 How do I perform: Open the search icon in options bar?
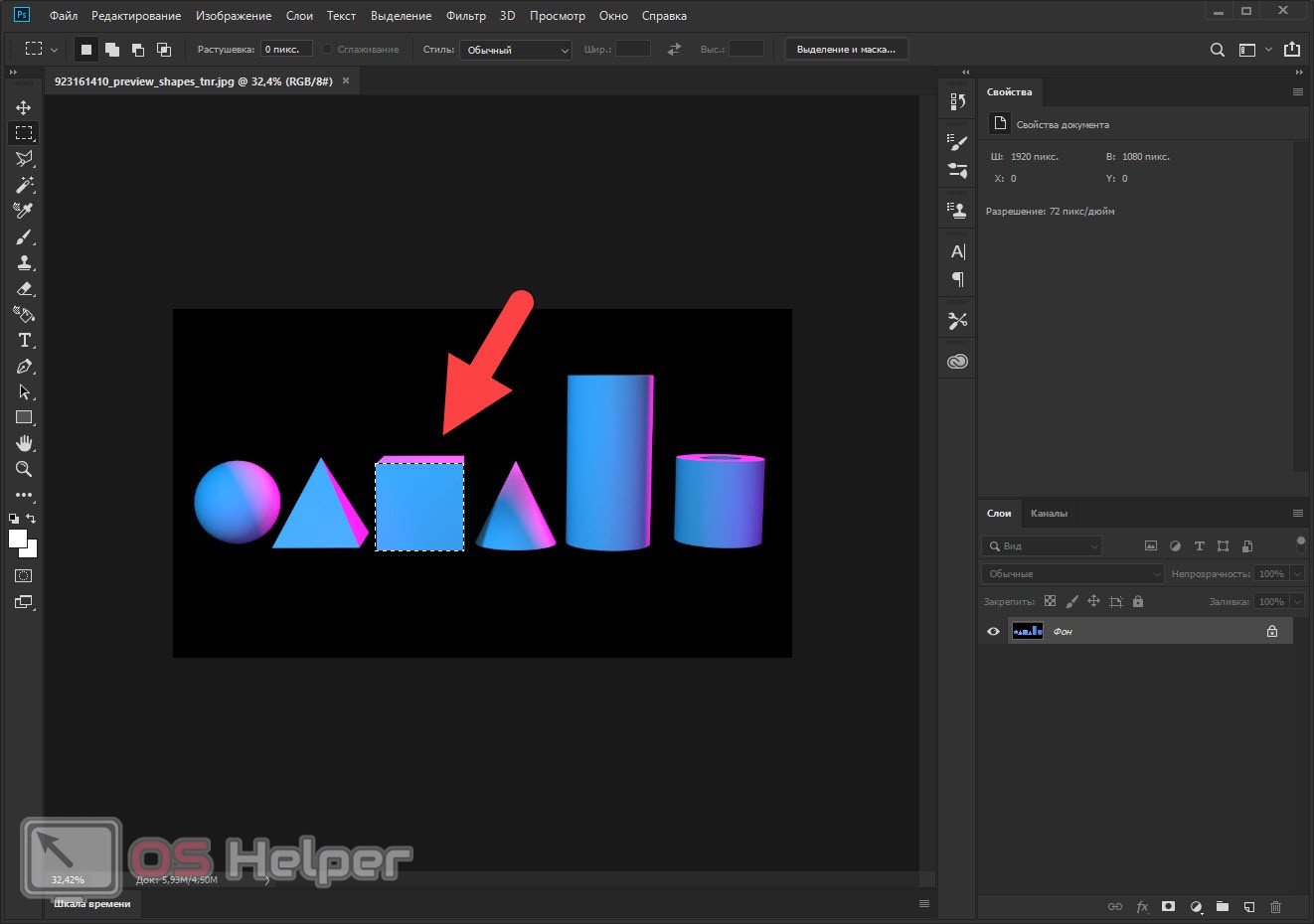[1217, 50]
